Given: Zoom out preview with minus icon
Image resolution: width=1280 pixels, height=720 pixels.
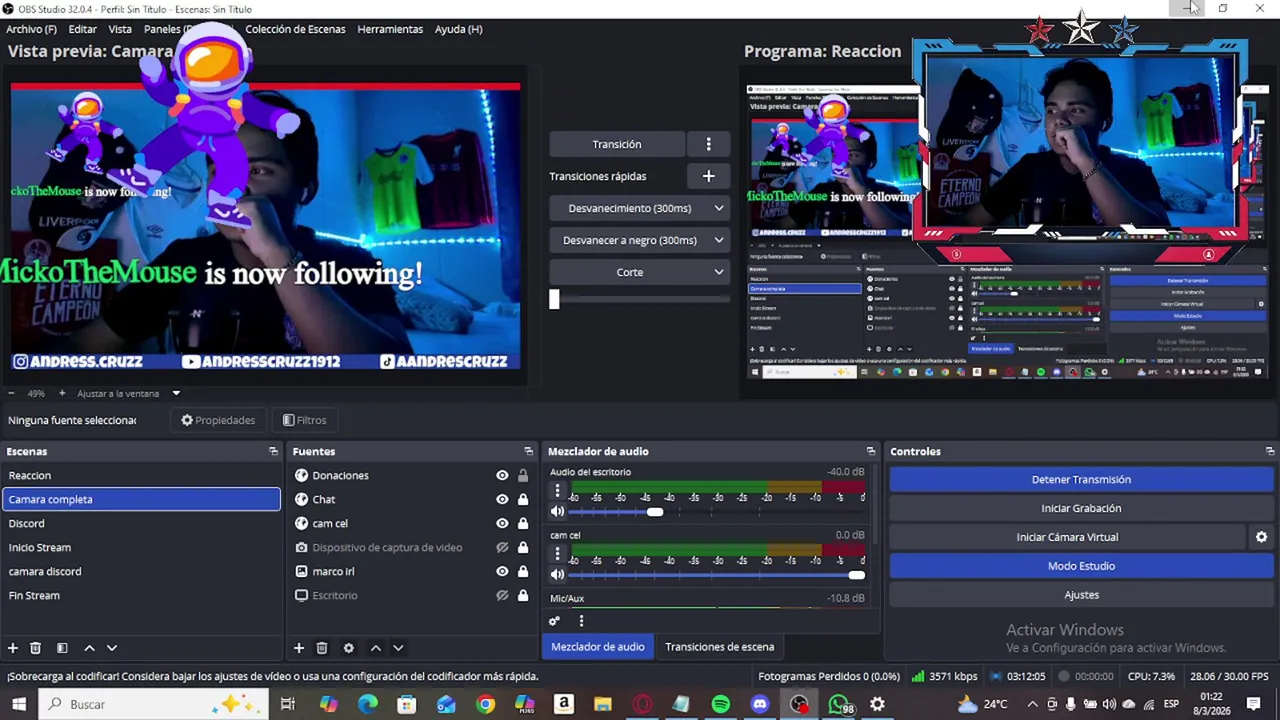Looking at the screenshot, I should (x=11, y=393).
